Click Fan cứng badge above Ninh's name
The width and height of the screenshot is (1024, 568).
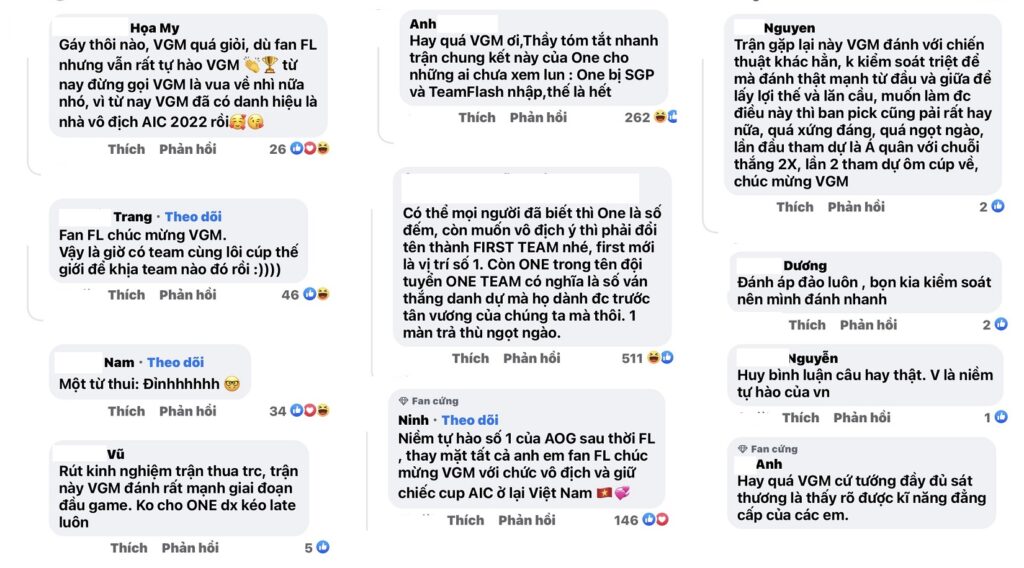point(428,401)
